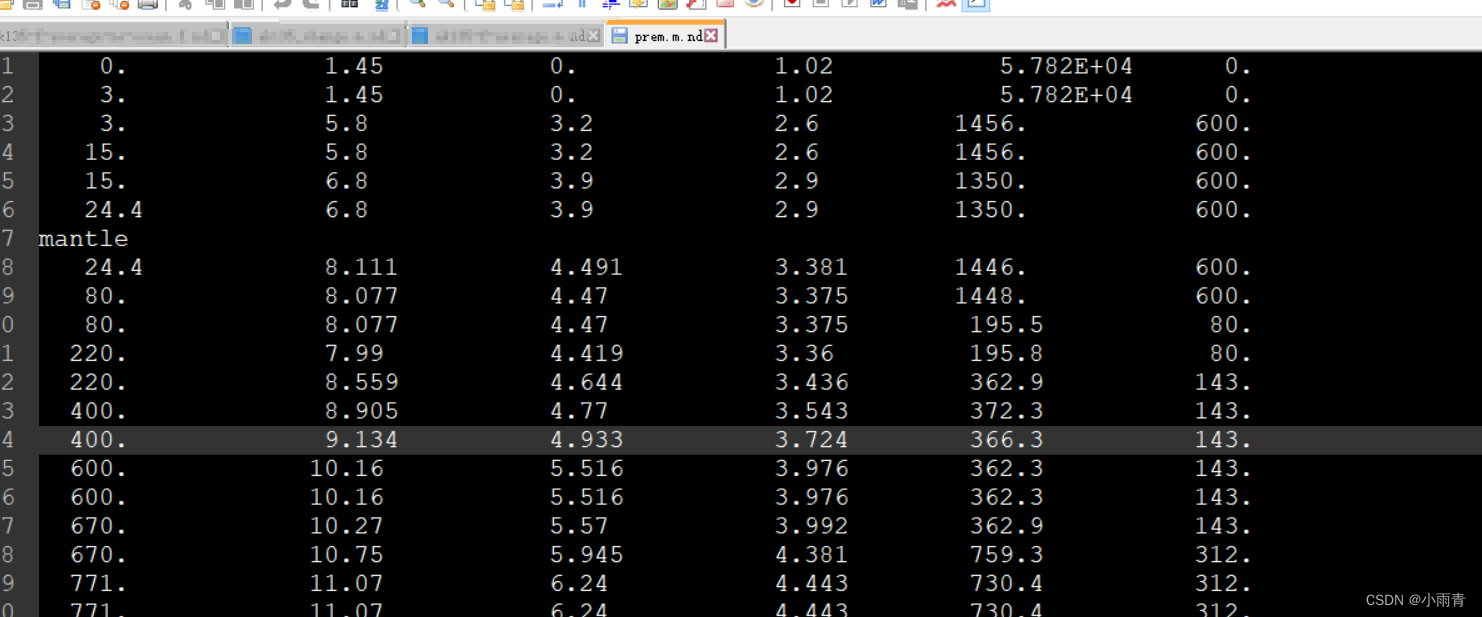Image resolution: width=1482 pixels, height=617 pixels.
Task: Click the value 3.436
Action: coord(811,383)
